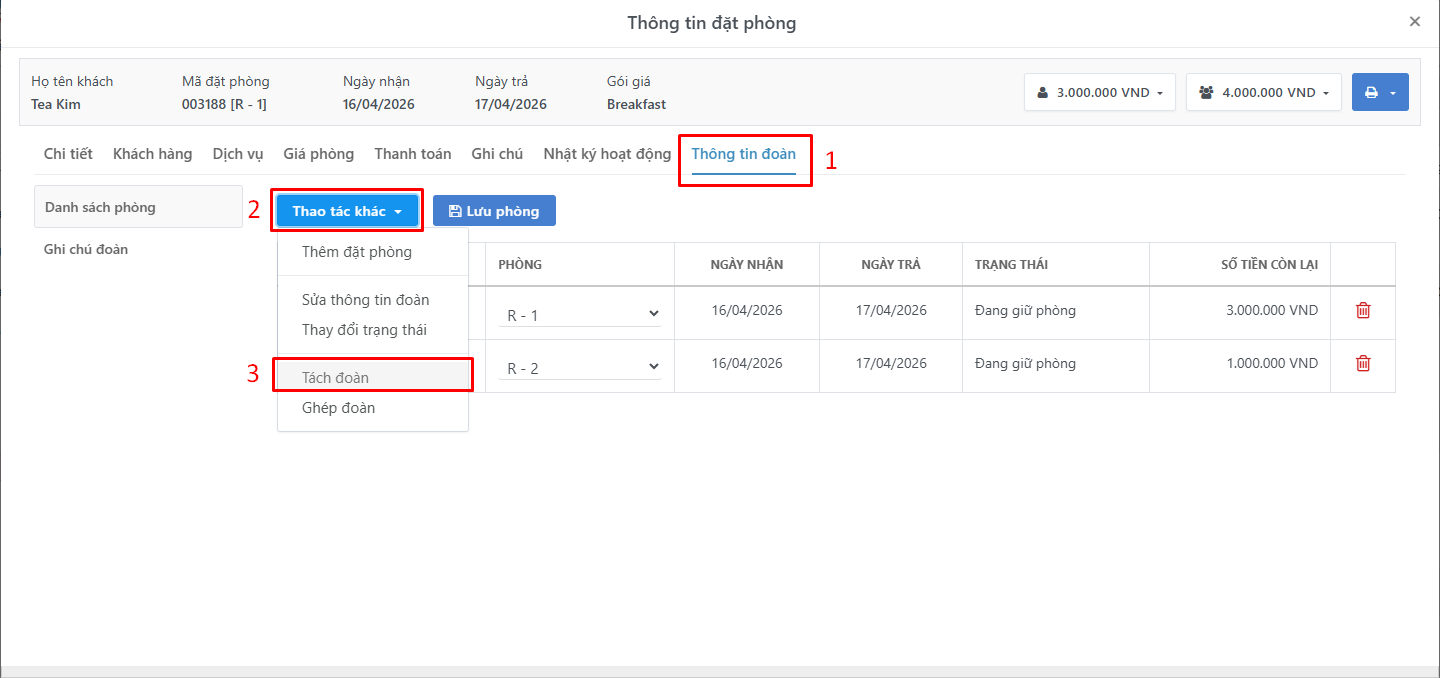Select Tách đoàn in the menu
The image size is (1440, 678).
click(373, 378)
